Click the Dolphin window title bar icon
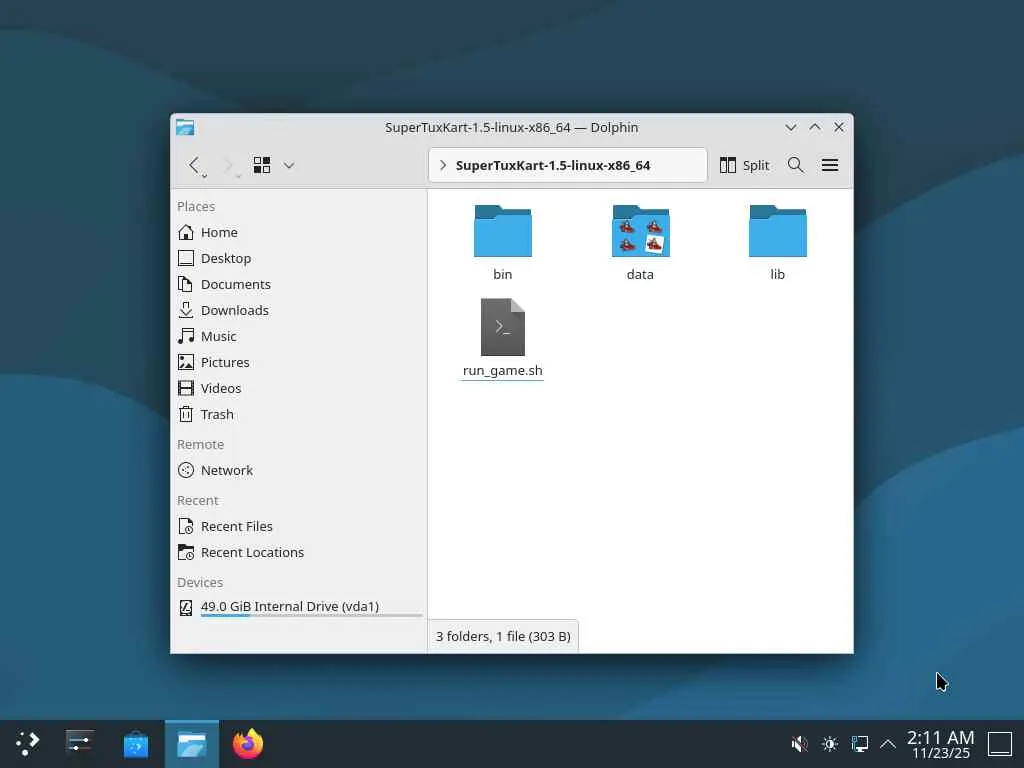1024x768 pixels. point(185,127)
